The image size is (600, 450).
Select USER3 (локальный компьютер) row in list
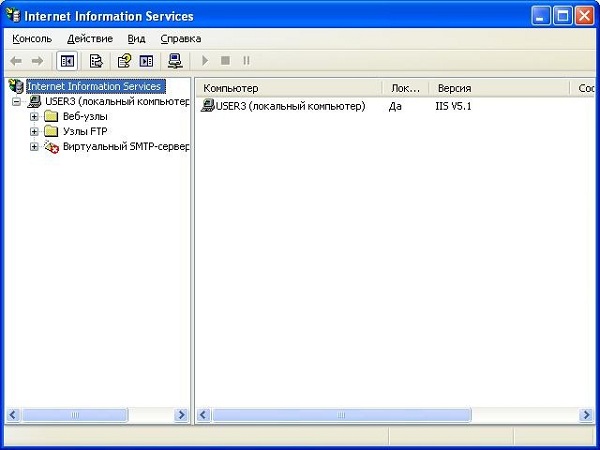coord(290,106)
